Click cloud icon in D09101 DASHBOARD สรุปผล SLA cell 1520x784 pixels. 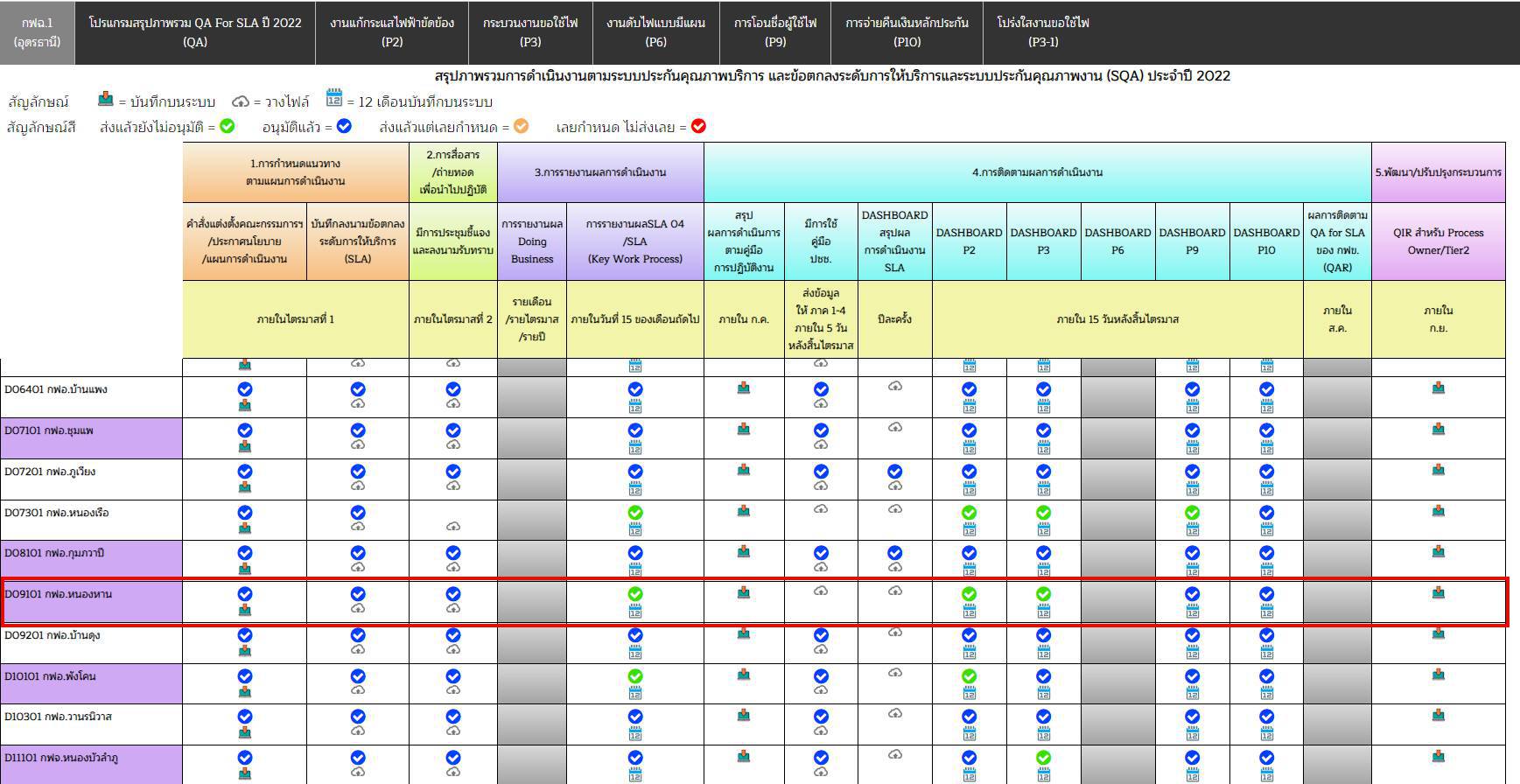tap(894, 591)
